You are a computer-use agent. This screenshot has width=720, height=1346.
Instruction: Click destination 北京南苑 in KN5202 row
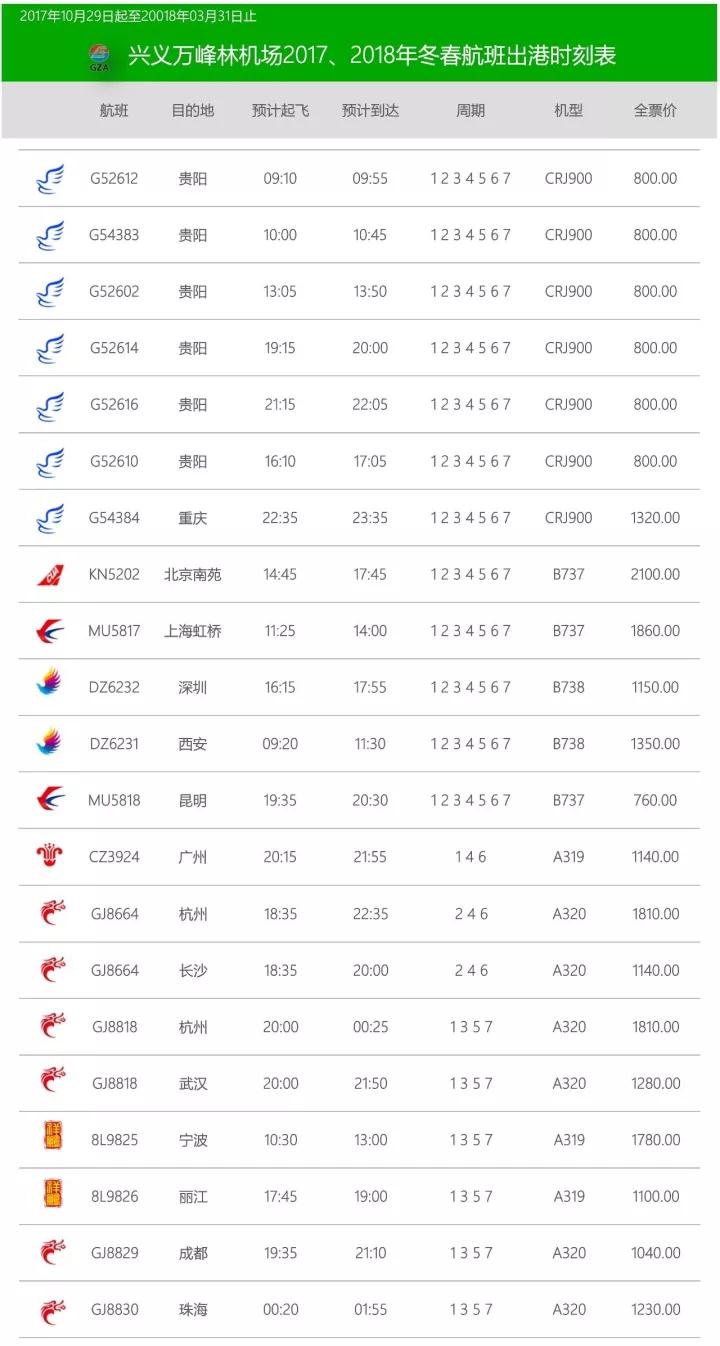[x=193, y=575]
